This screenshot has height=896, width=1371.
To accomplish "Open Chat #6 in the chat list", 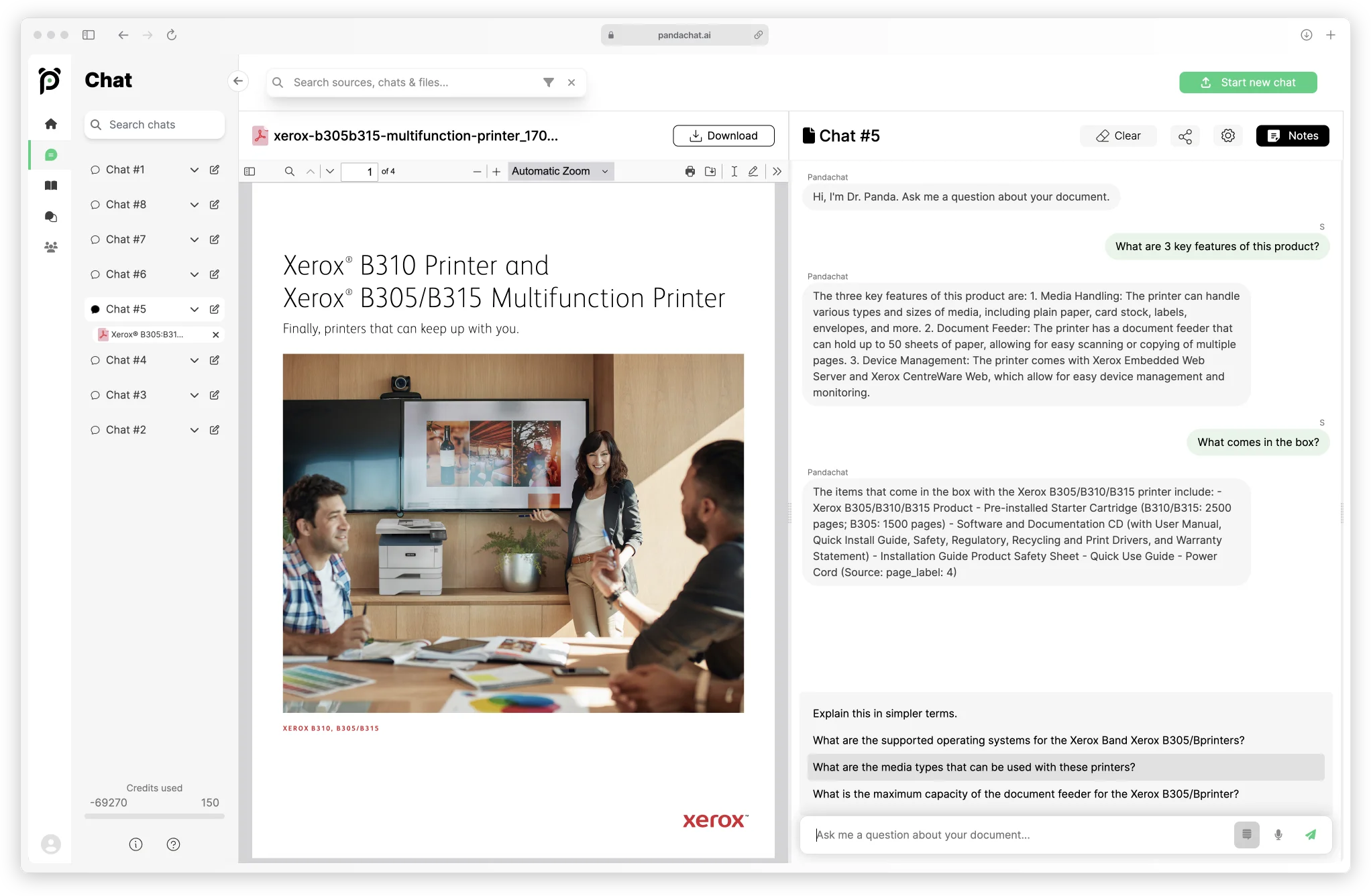I will (126, 274).
